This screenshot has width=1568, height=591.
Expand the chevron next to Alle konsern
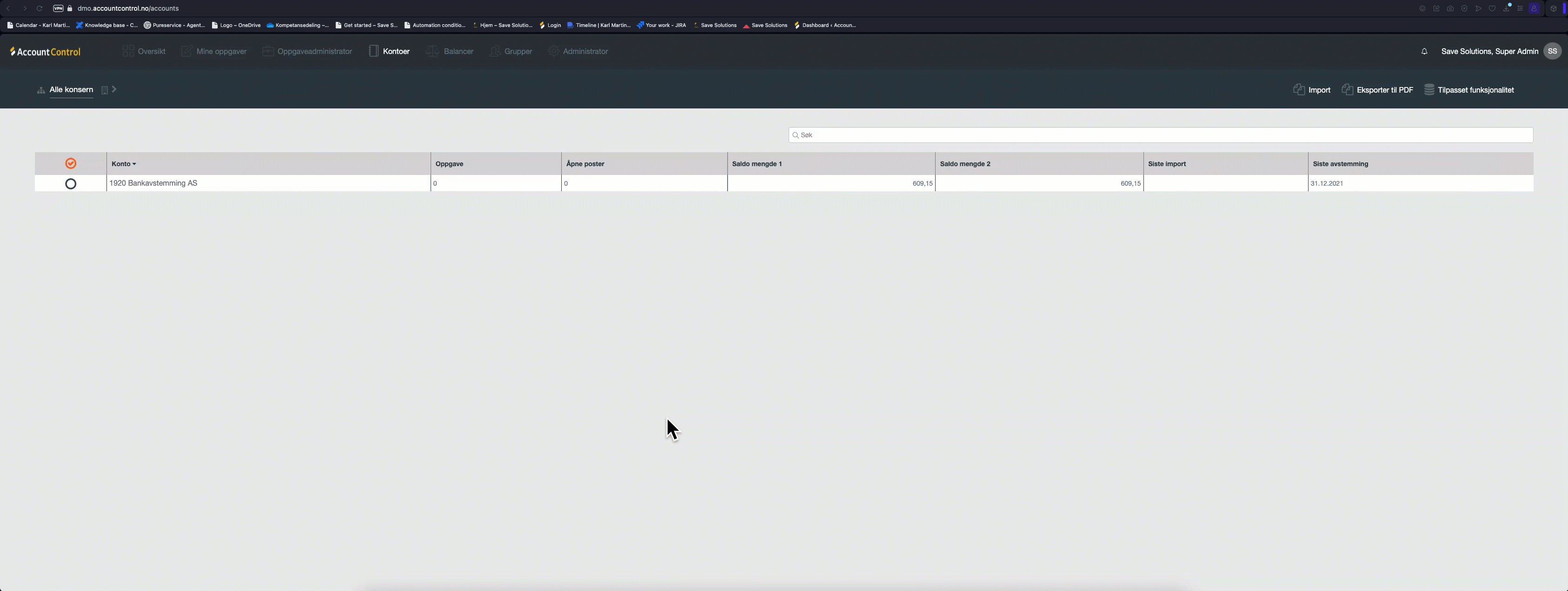(115, 89)
